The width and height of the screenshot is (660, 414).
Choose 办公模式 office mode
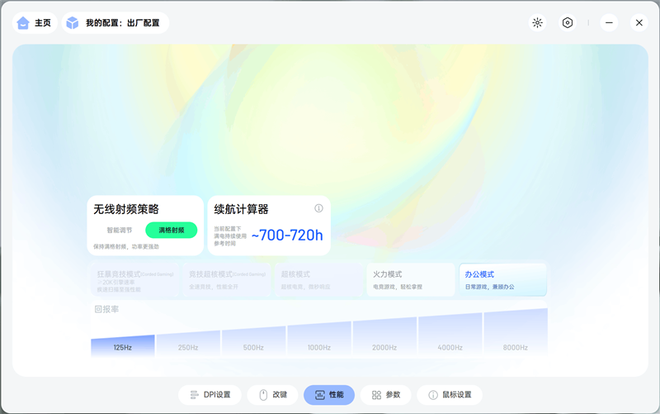(502, 279)
